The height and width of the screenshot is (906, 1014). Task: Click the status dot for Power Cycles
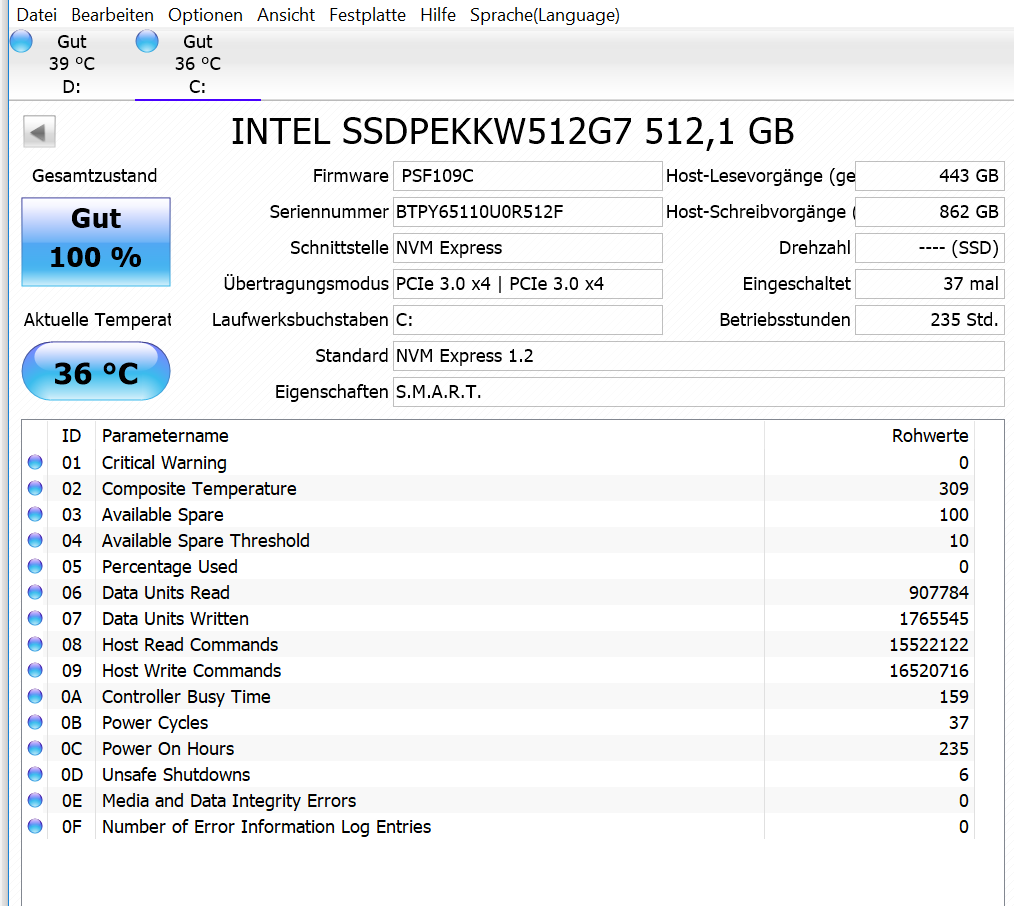[x=35, y=722]
